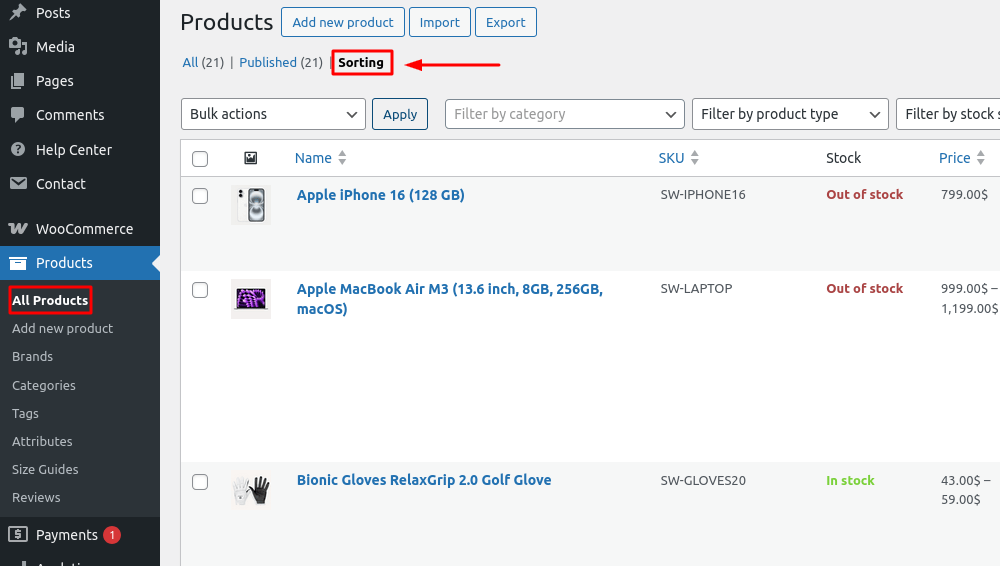Open Contact in the sidebar menu

coord(61,184)
